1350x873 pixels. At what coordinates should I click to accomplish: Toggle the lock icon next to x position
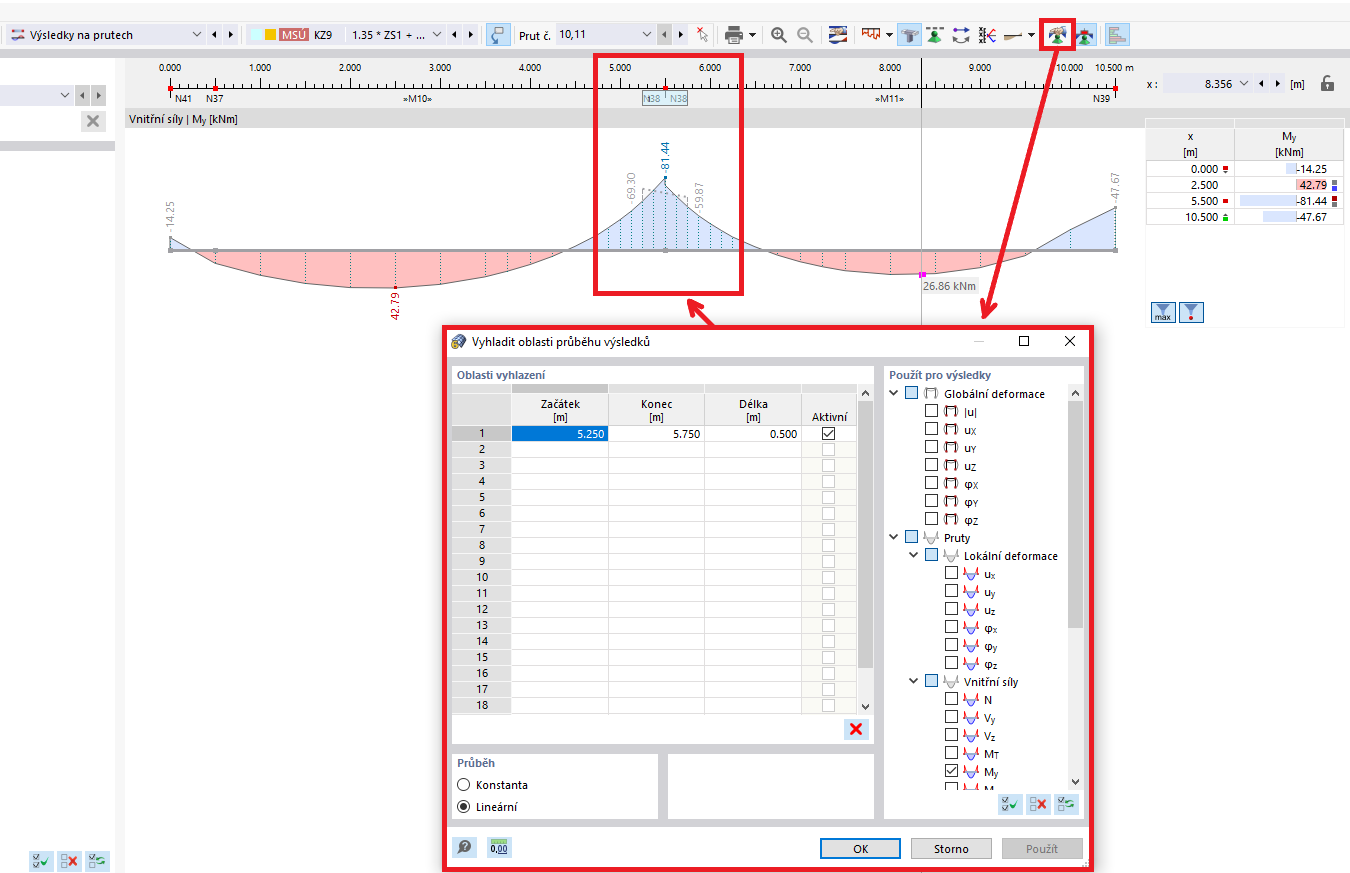coord(1327,84)
